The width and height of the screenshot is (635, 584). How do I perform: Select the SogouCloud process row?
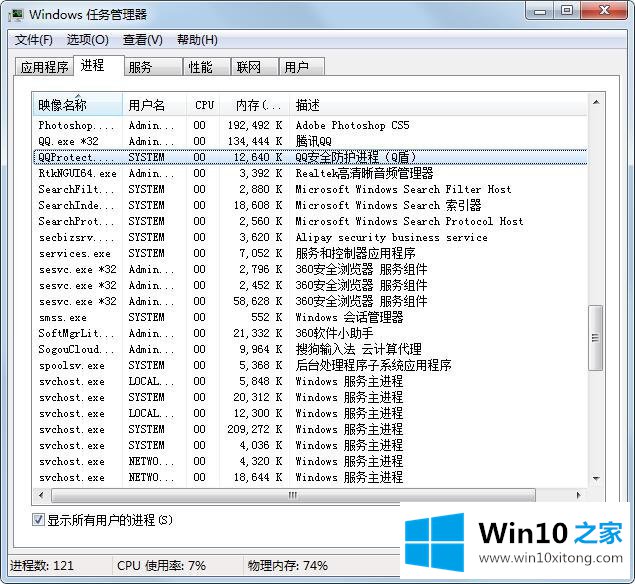(310, 349)
